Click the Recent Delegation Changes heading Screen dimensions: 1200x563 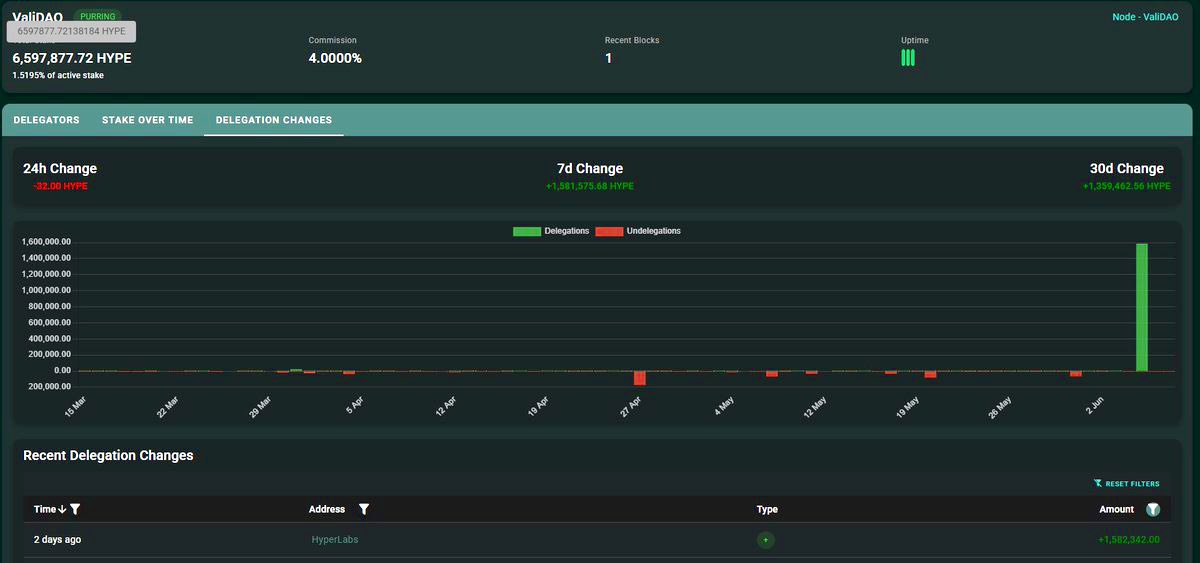tap(108, 456)
